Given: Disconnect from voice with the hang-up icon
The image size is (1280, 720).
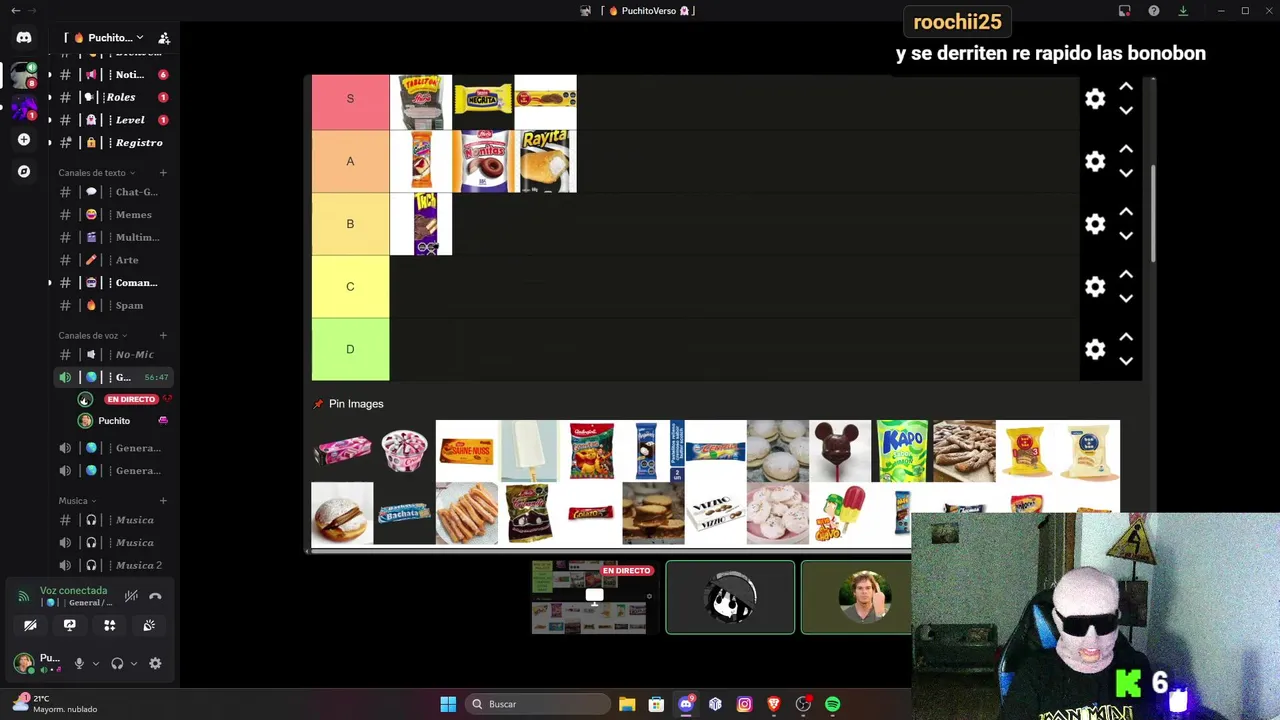Looking at the screenshot, I should click(155, 596).
